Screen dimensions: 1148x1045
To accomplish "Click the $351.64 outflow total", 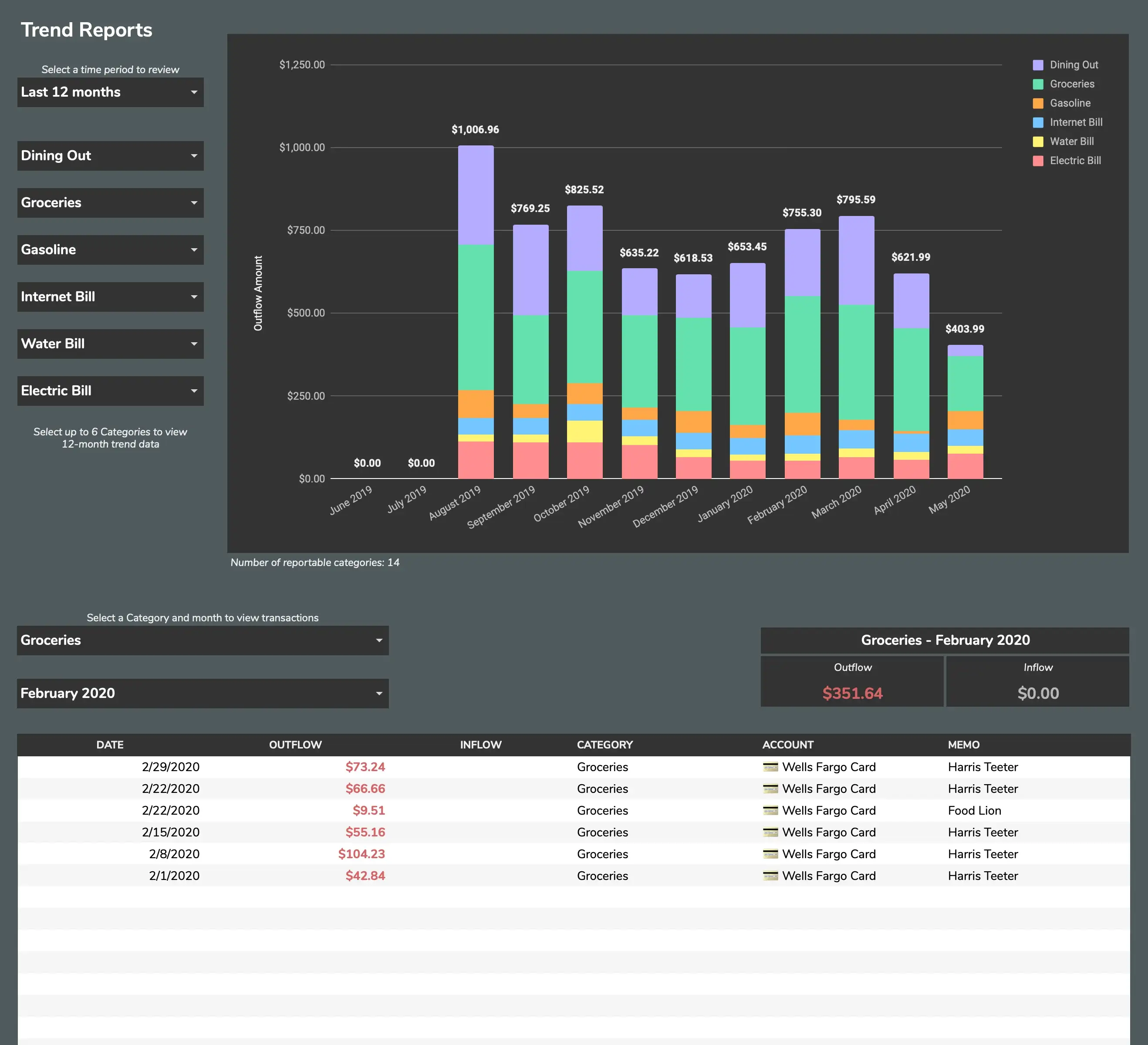I will (x=852, y=693).
